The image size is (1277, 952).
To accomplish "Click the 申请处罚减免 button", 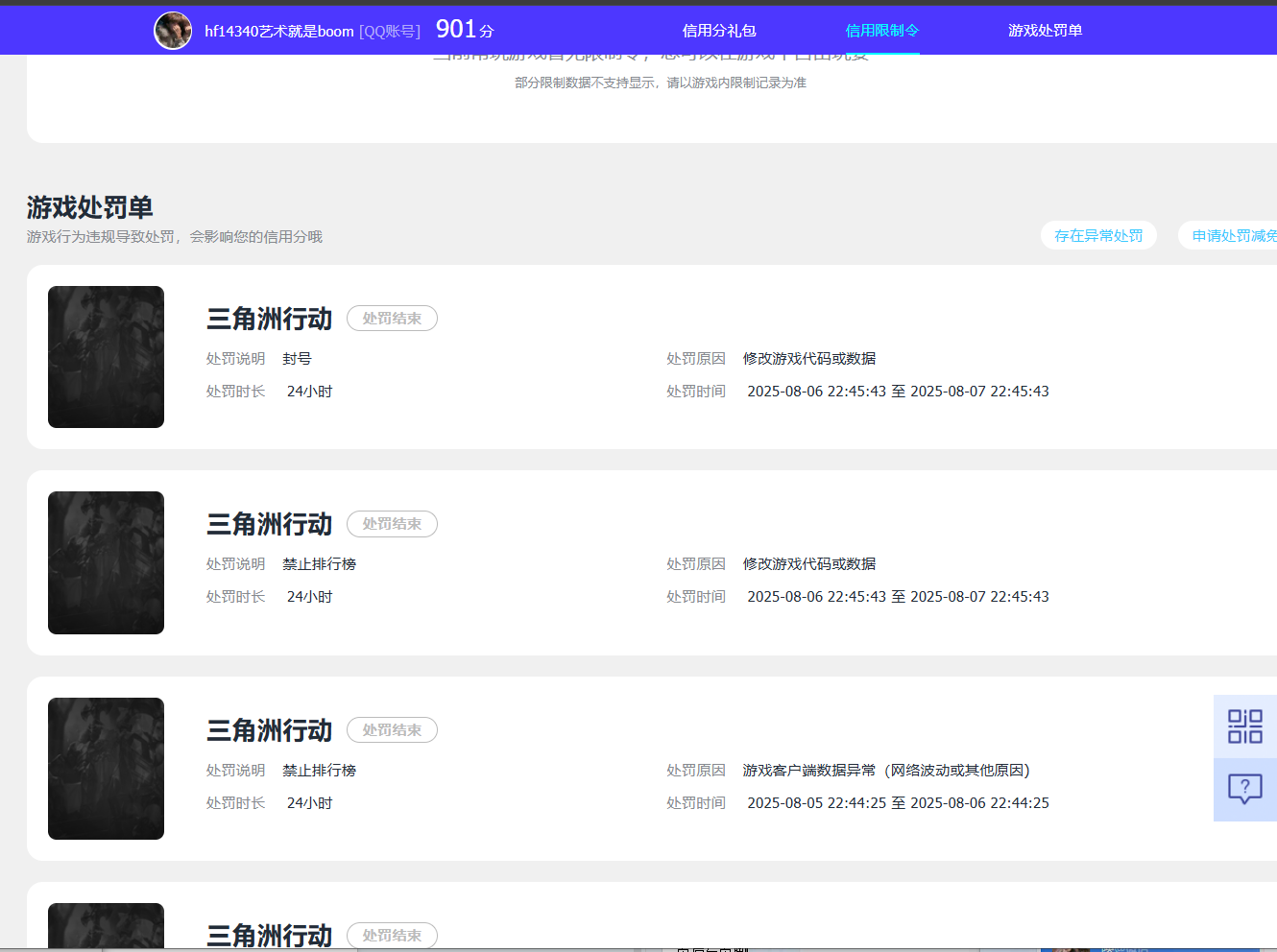I will coord(1239,234).
